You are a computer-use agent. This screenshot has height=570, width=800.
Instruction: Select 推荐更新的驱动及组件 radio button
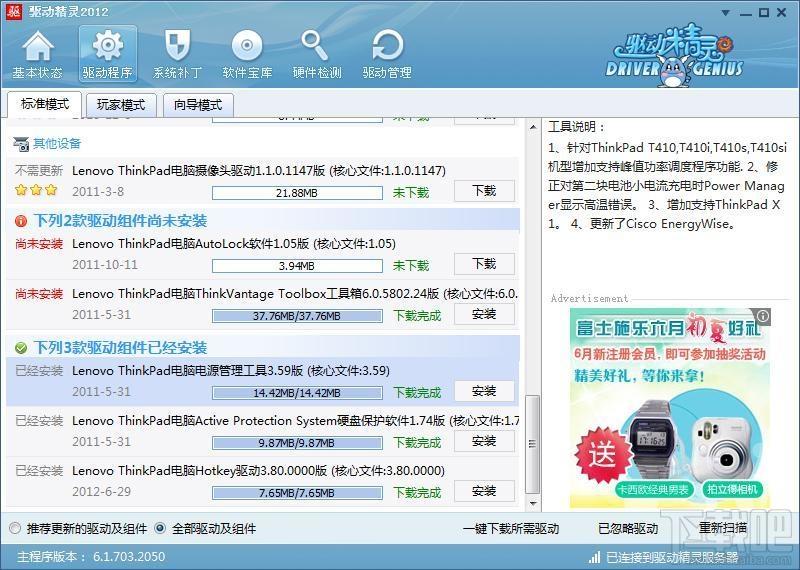coord(15,528)
